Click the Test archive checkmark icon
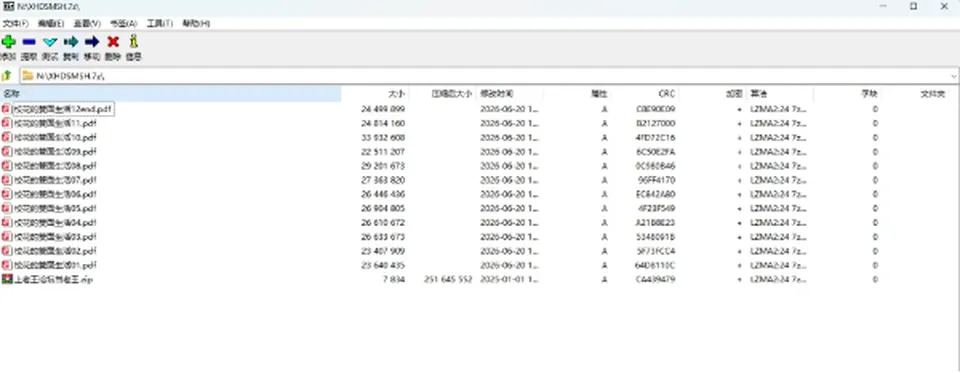 coord(50,42)
